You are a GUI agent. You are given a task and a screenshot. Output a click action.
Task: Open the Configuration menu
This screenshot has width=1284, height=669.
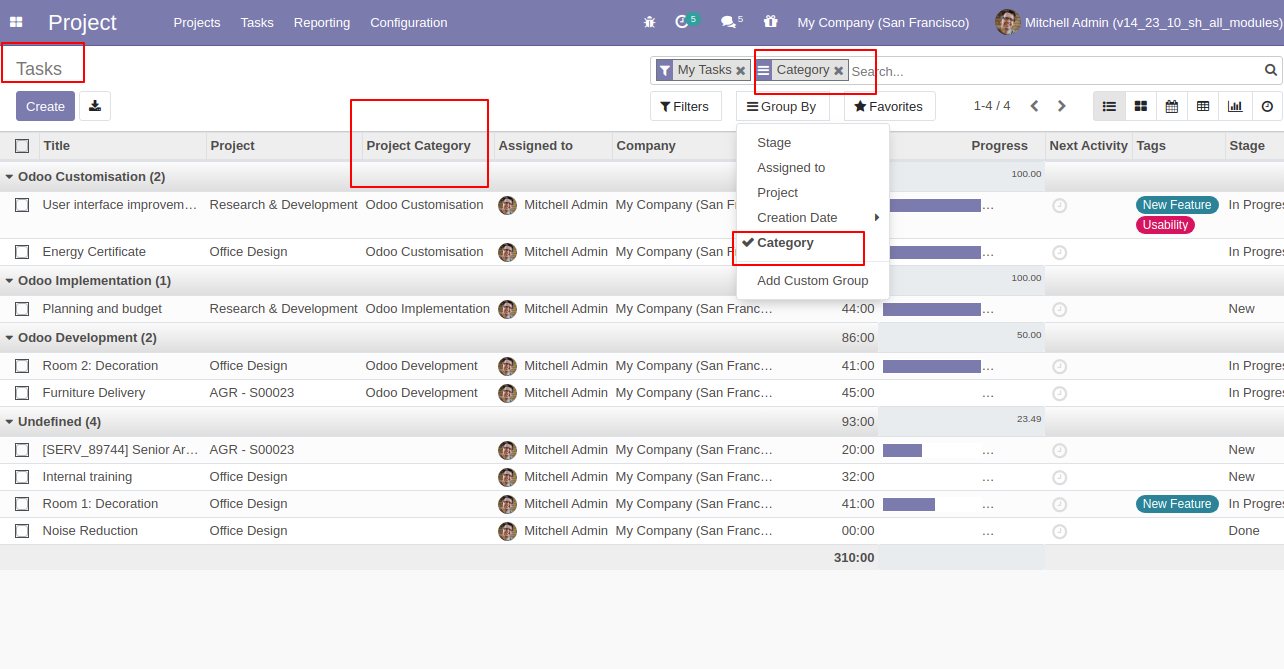tap(409, 22)
